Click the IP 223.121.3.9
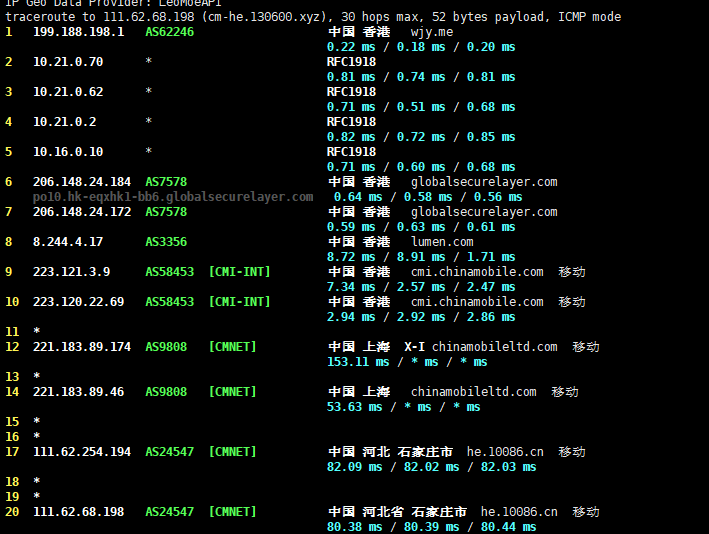709x534 pixels. (71, 272)
